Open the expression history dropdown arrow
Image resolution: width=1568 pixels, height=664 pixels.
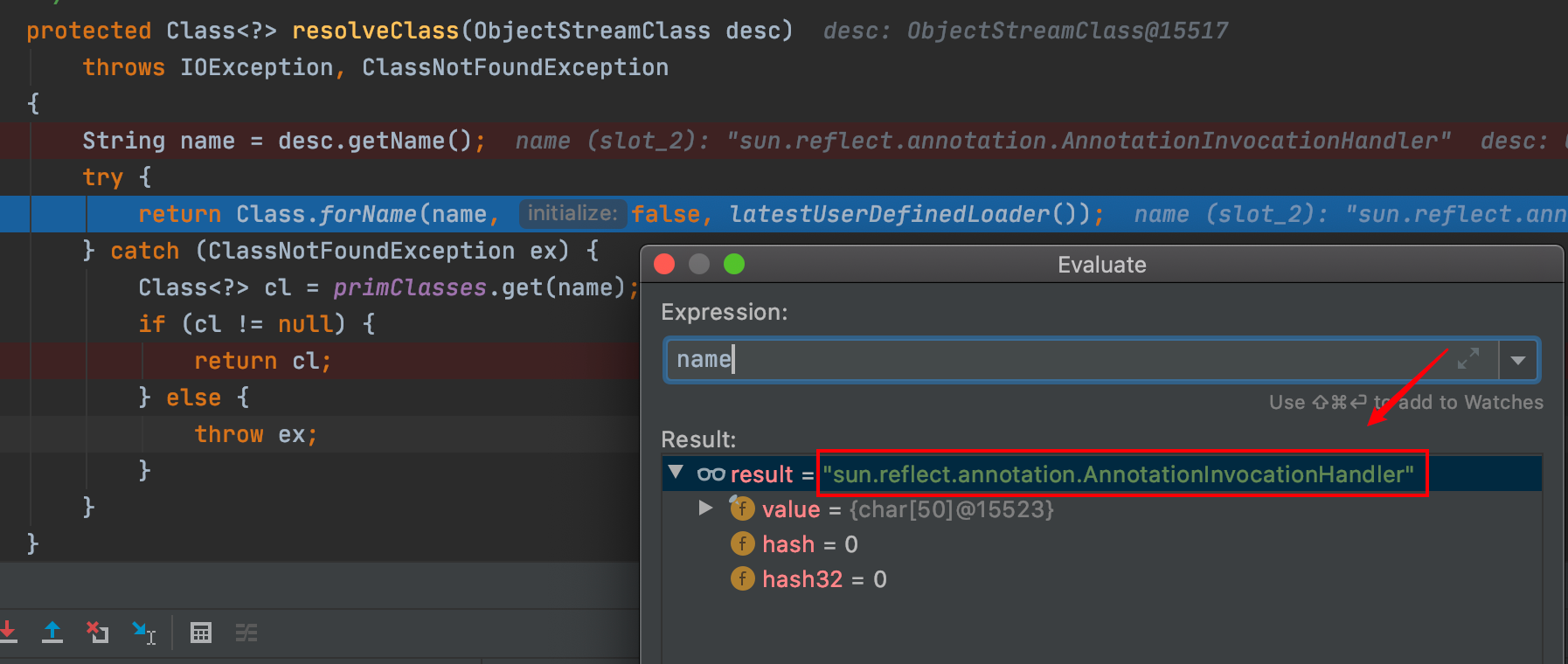[1518, 360]
